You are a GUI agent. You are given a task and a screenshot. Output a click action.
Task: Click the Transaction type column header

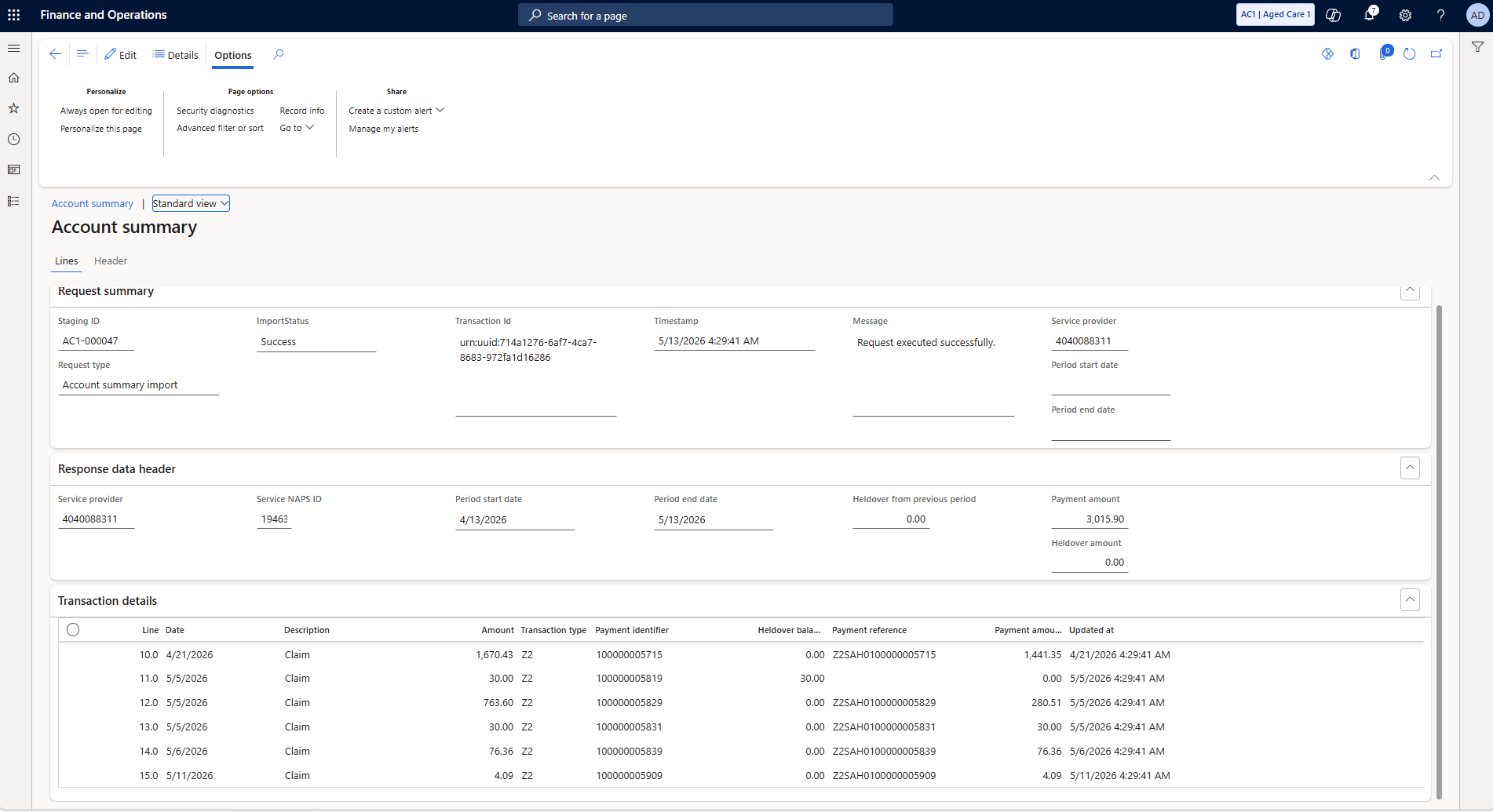[x=553, y=630]
